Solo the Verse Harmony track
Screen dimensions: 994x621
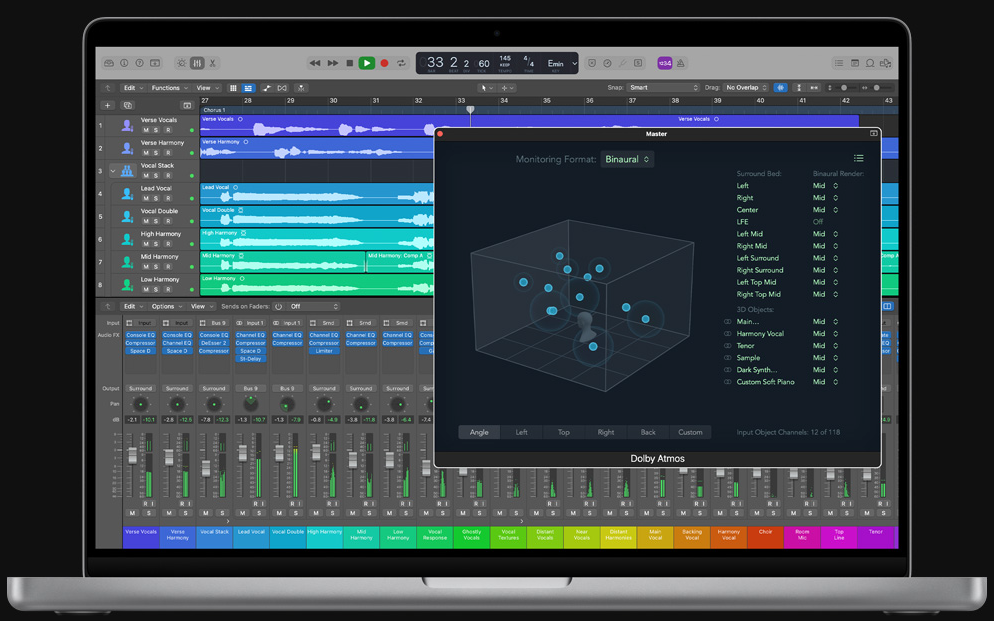click(x=156, y=153)
